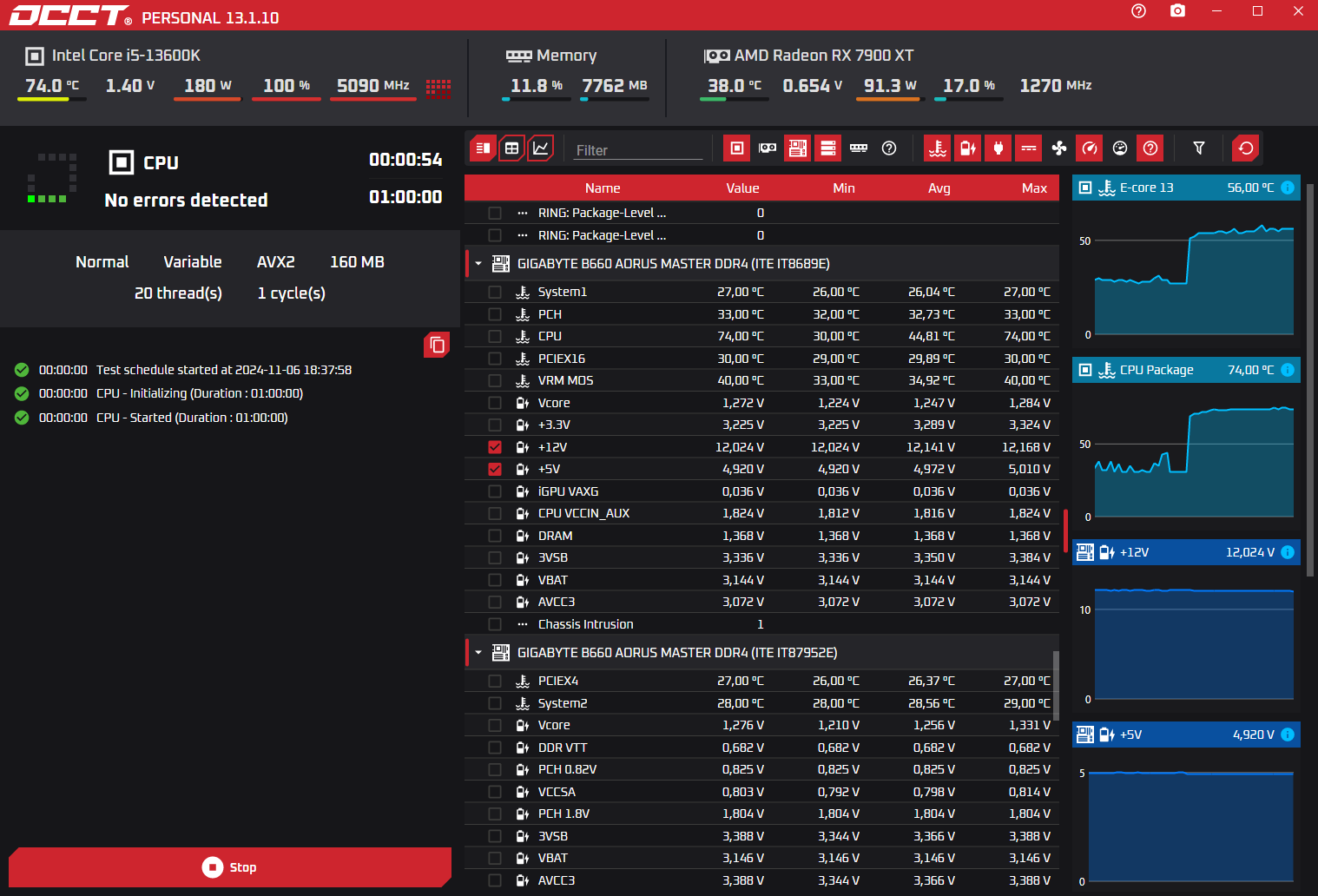Toggle the memory sensor filter icon

click(859, 148)
